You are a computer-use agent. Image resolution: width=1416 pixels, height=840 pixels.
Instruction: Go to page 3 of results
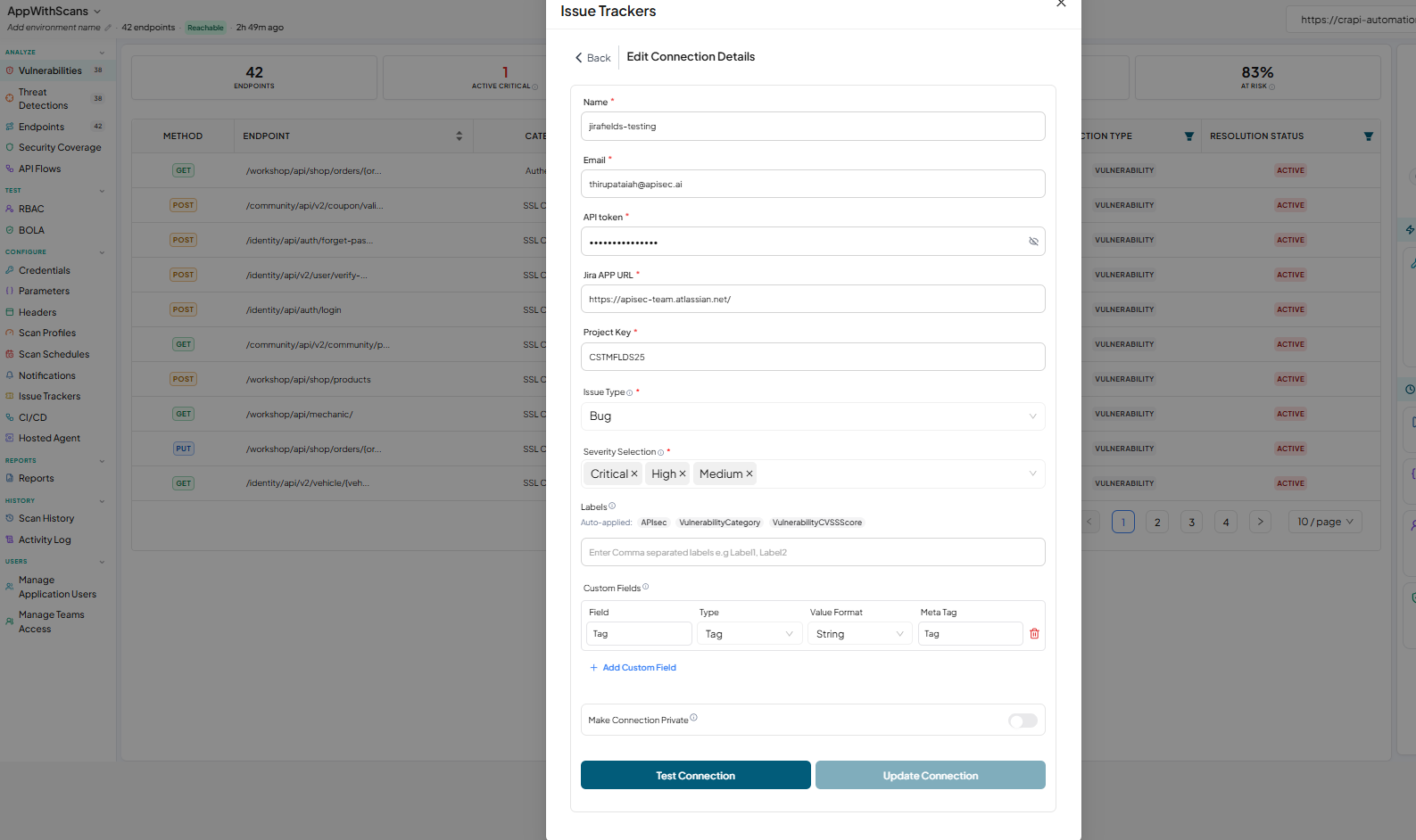(1192, 523)
